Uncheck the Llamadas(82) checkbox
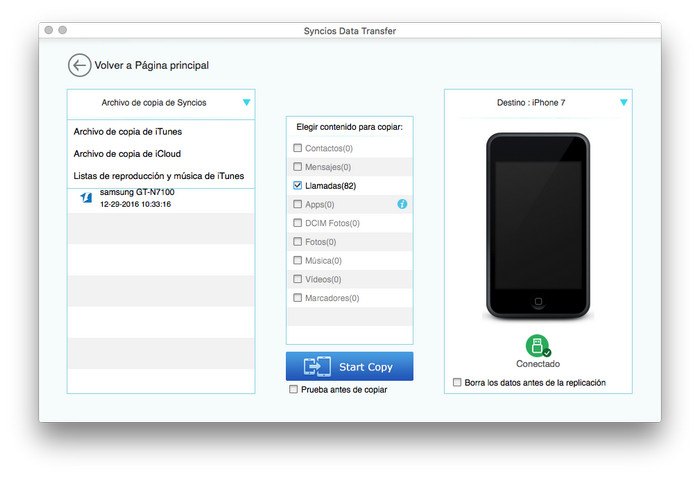 pos(297,185)
